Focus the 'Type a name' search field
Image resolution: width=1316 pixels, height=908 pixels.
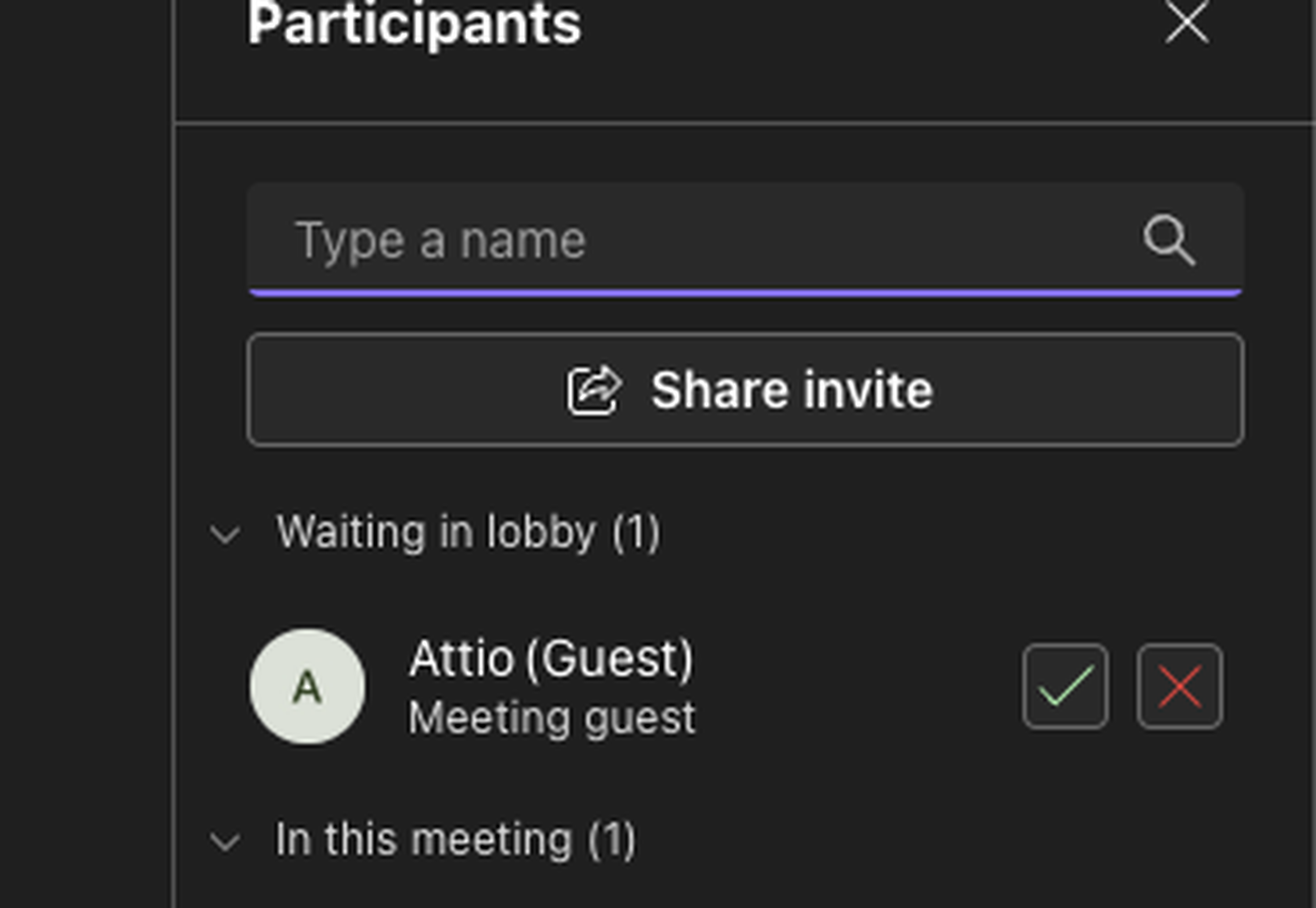[x=683, y=240]
